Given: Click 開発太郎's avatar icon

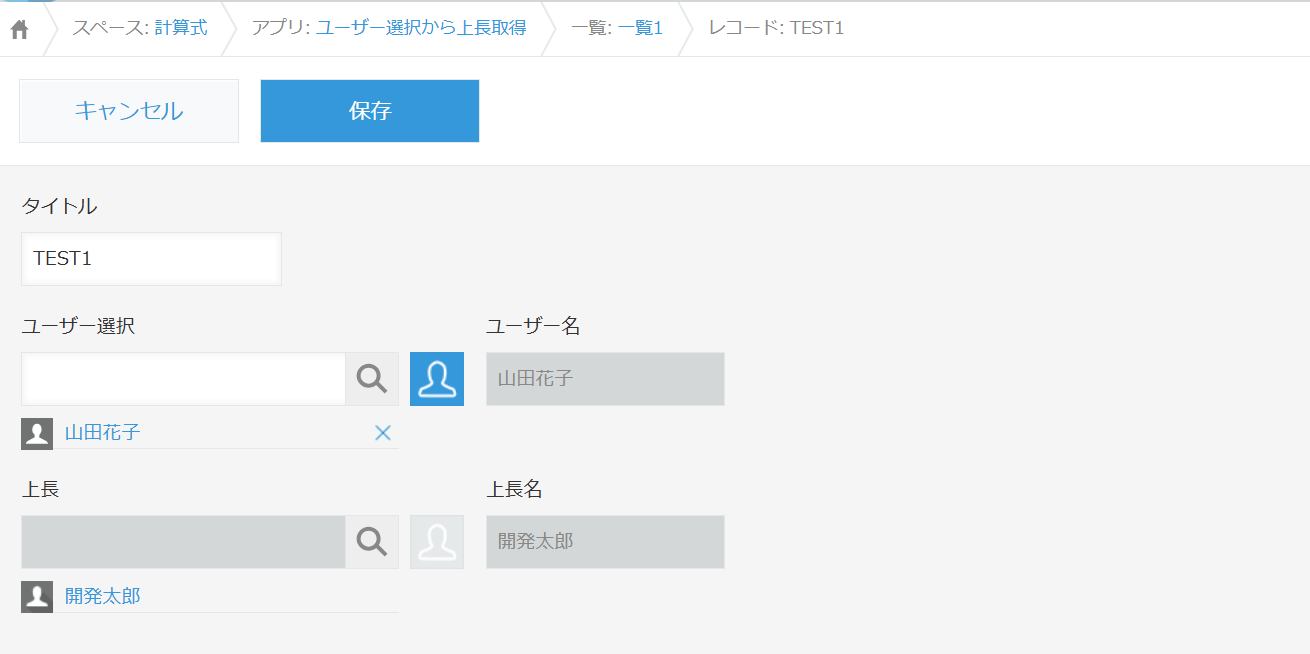Looking at the screenshot, I should (x=37, y=597).
